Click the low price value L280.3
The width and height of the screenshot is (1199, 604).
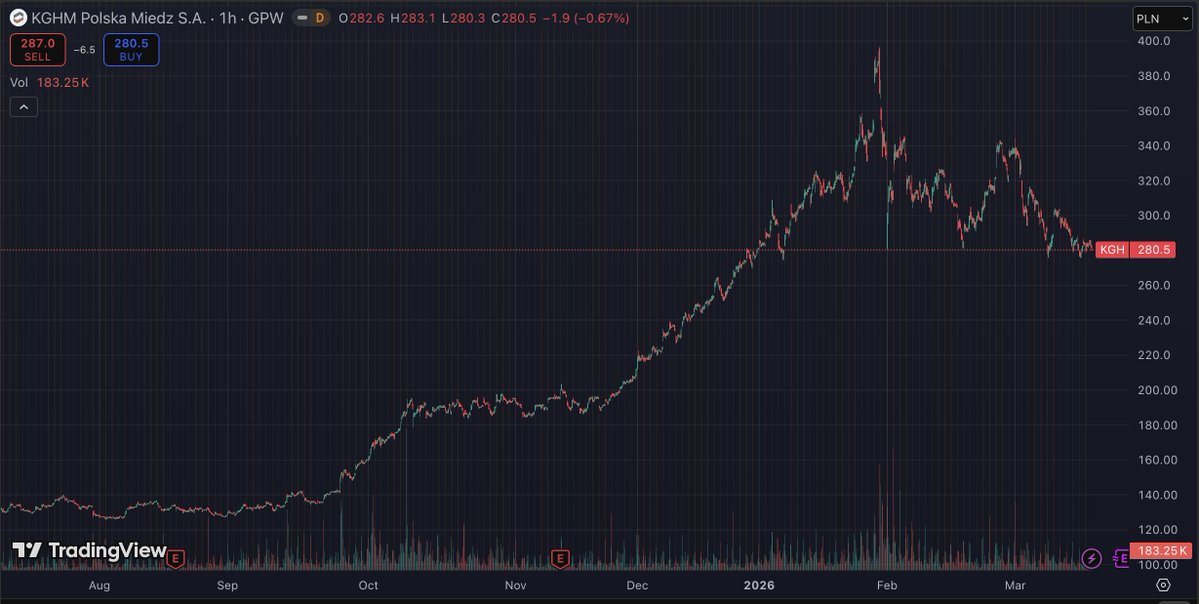[x=463, y=18]
